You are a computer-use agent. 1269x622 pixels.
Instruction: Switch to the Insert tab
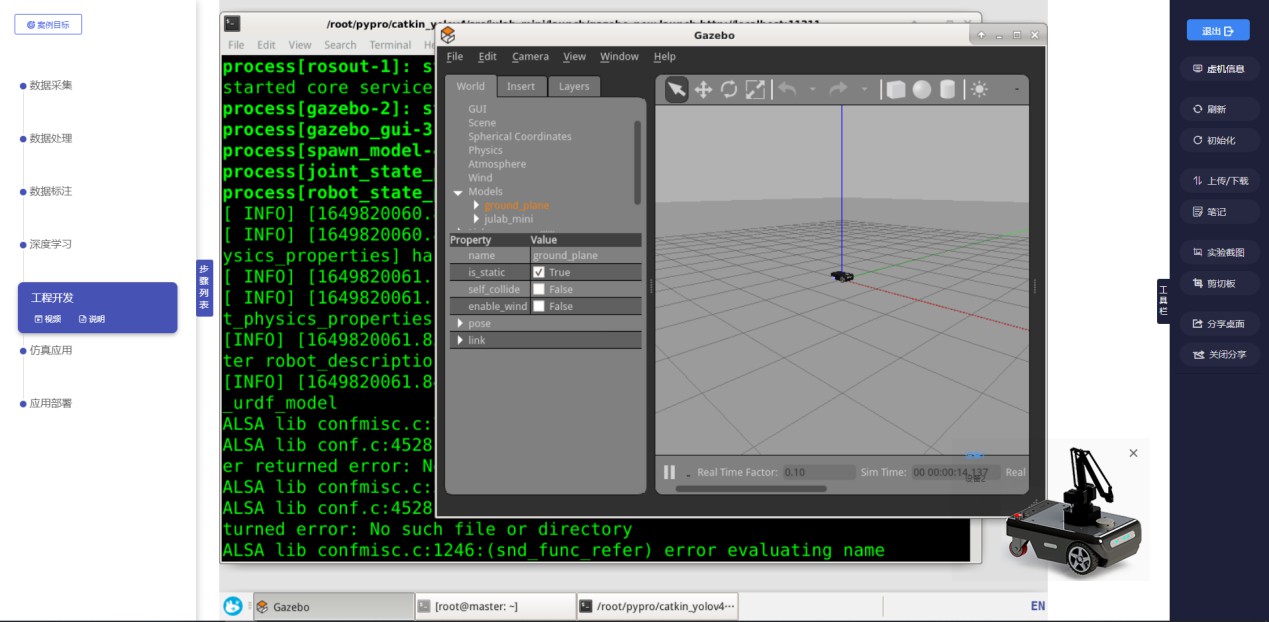520,87
